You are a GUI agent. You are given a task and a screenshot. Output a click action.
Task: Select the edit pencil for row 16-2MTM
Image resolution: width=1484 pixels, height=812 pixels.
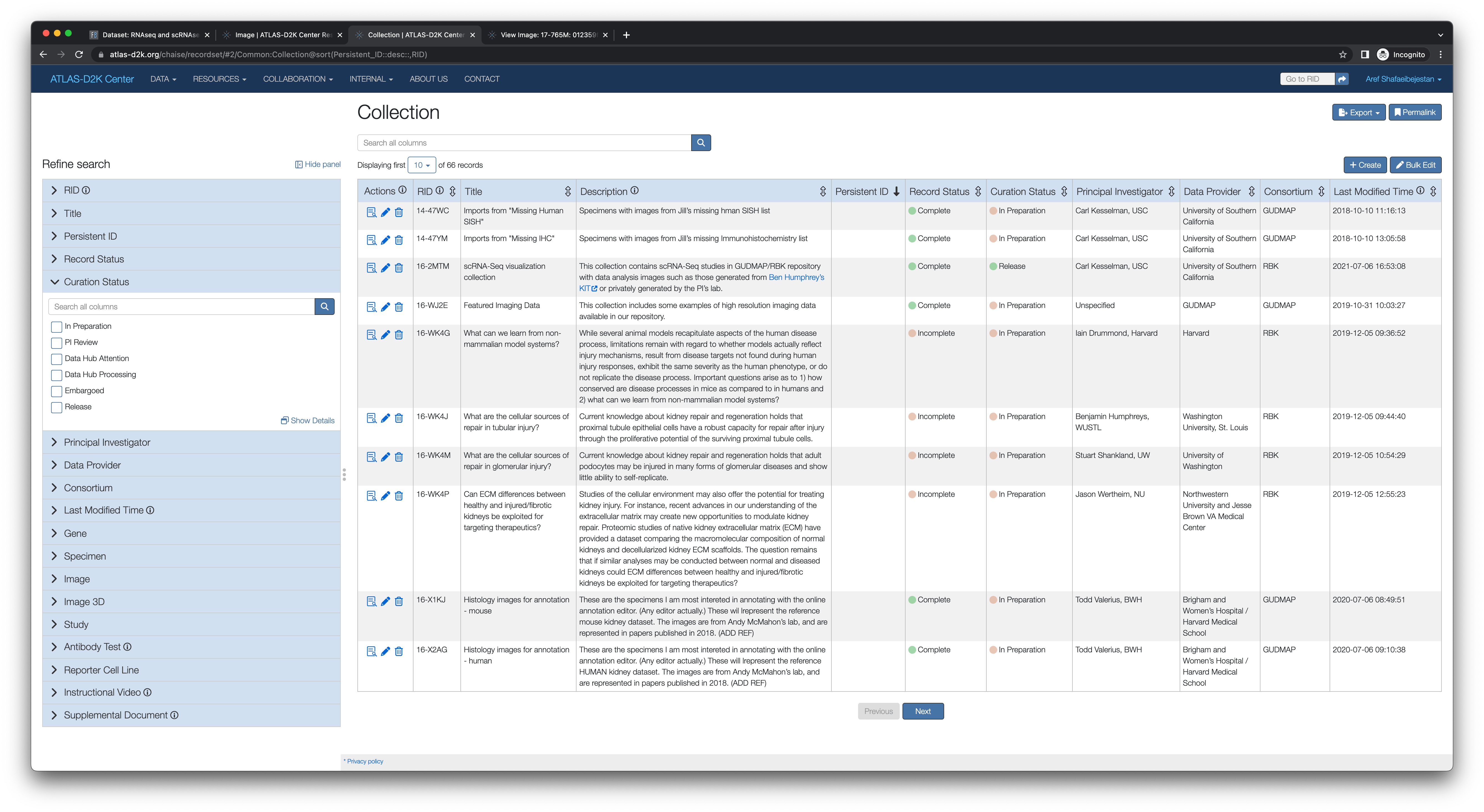[385, 267]
